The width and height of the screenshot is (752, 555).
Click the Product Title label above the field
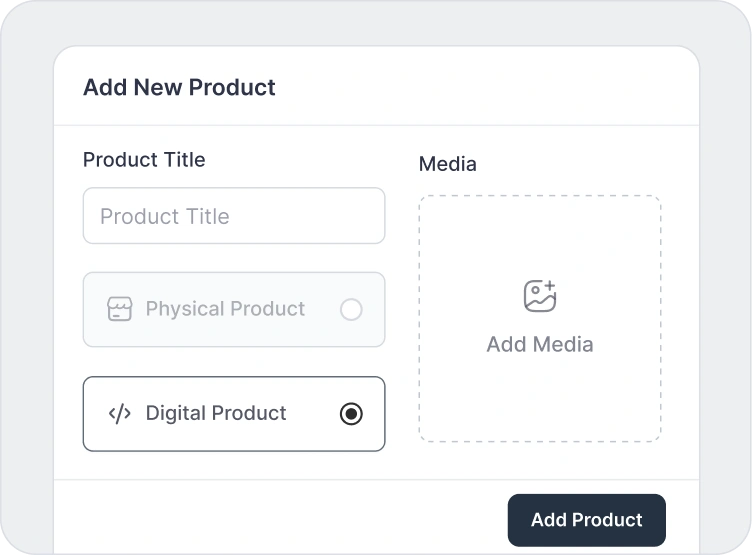[144, 160]
